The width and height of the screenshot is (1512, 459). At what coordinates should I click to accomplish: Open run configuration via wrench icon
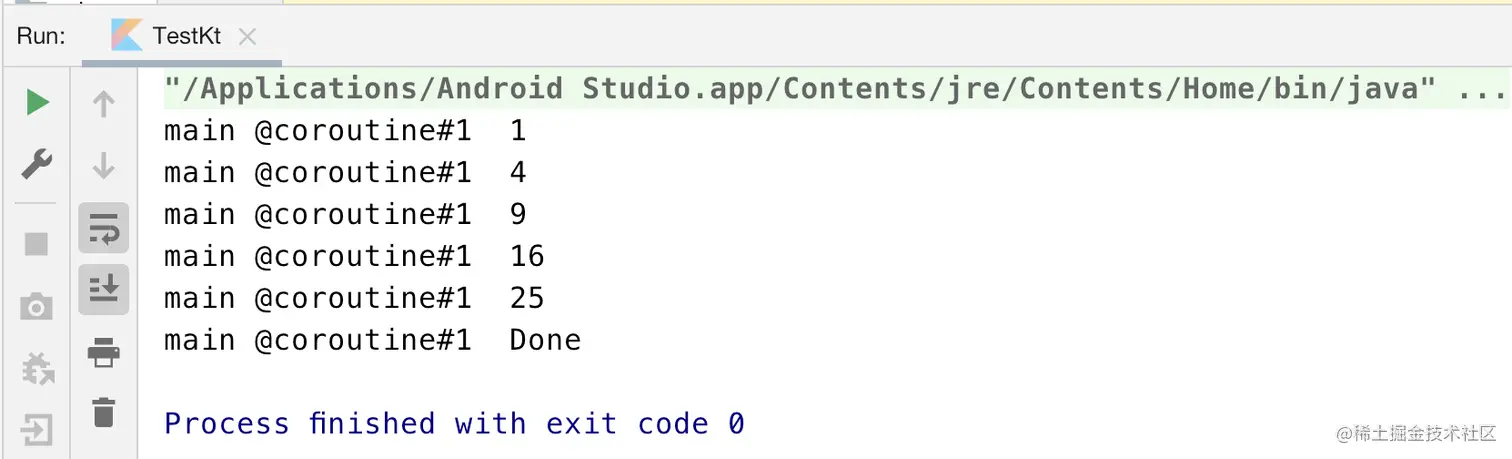coord(37,163)
